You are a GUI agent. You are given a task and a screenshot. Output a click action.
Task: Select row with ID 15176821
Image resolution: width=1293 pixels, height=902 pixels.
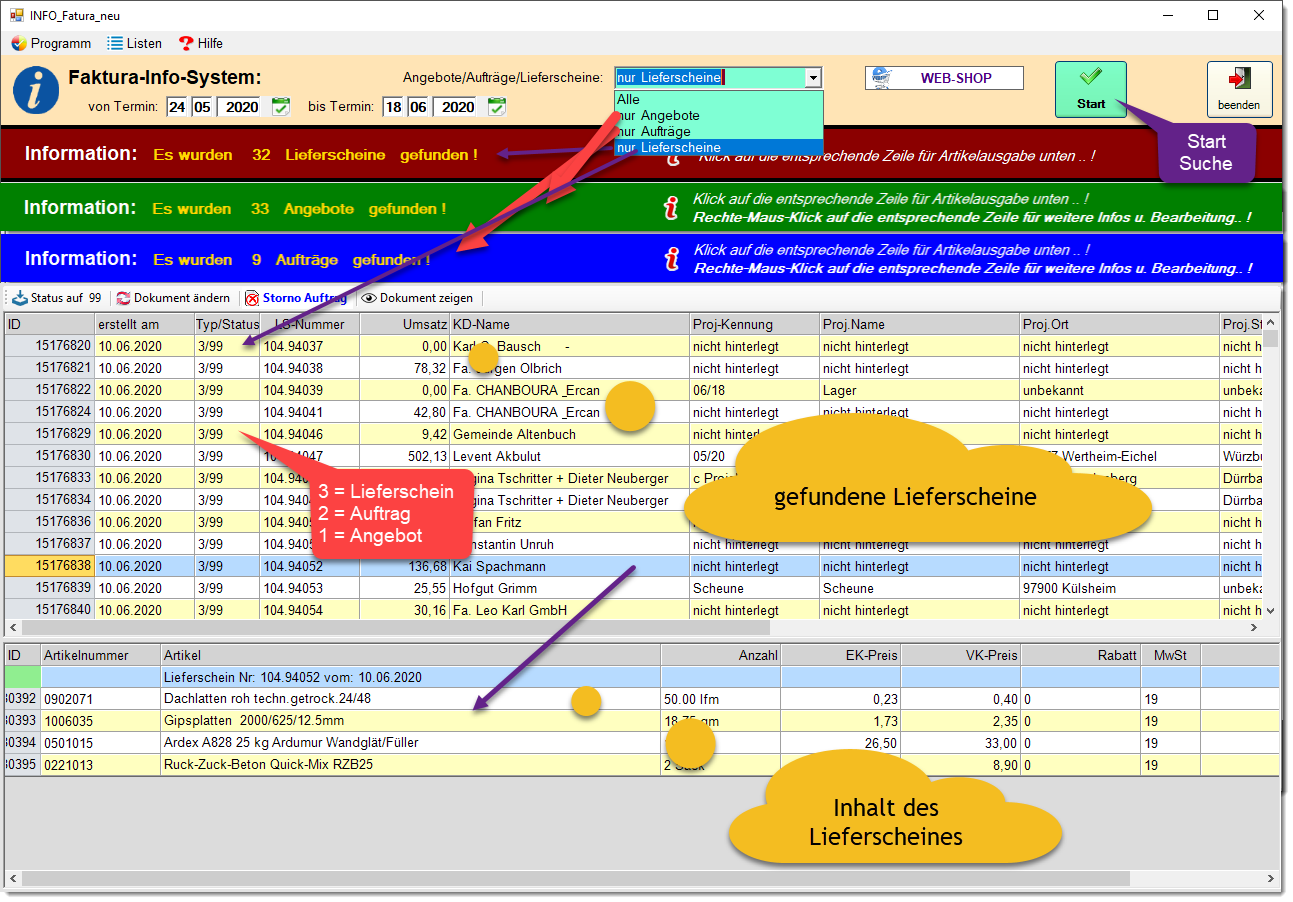pos(633,368)
